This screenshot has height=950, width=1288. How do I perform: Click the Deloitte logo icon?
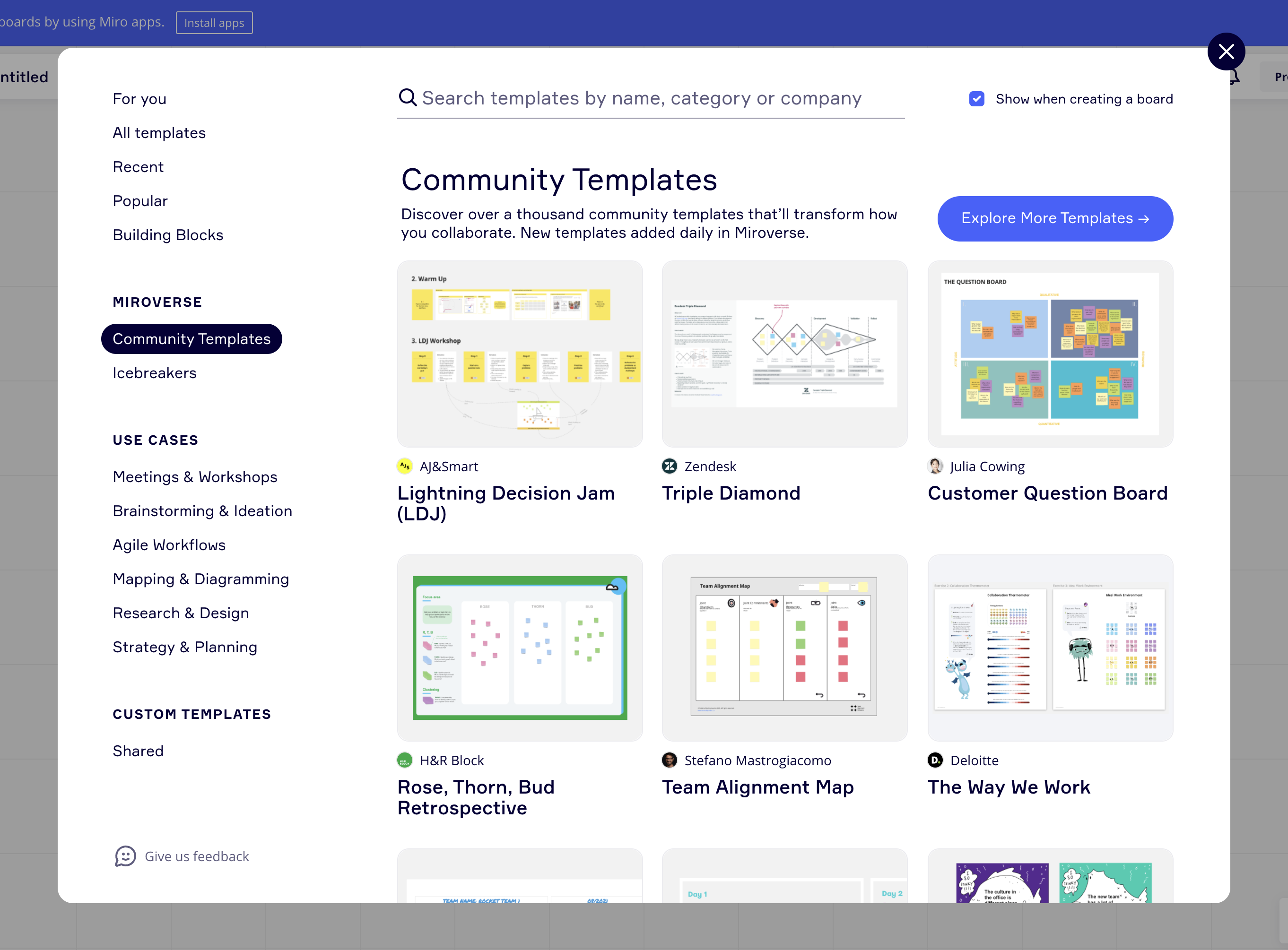935,760
